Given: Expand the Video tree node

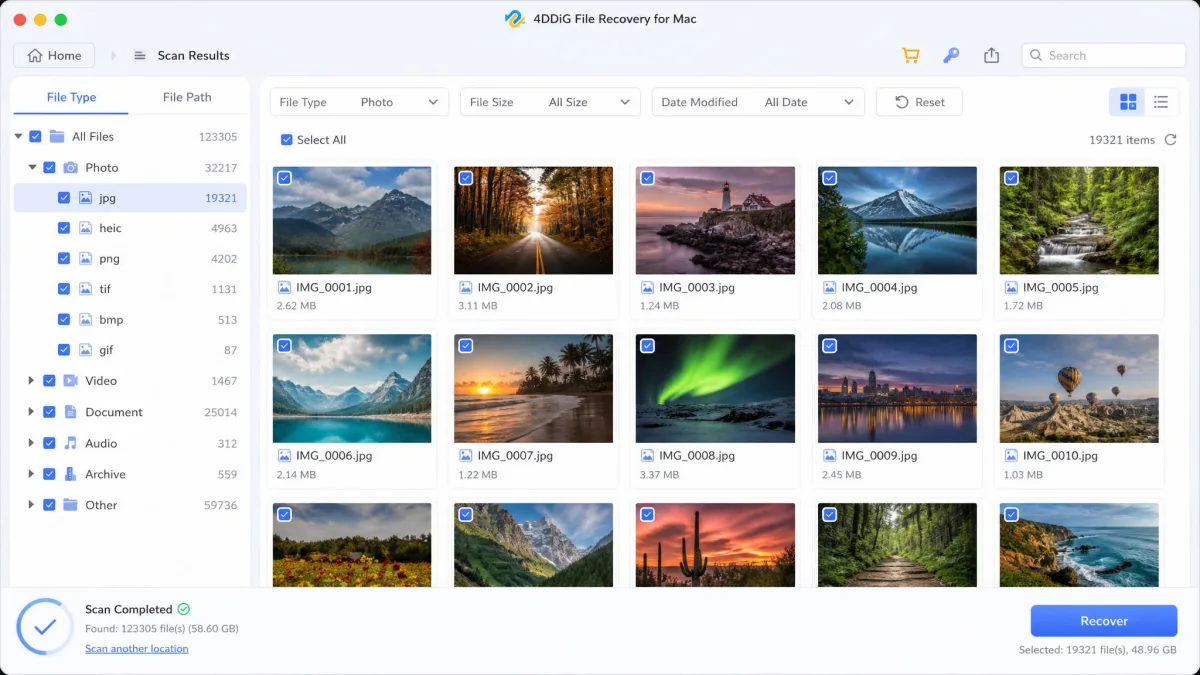Looking at the screenshot, I should 32,381.
